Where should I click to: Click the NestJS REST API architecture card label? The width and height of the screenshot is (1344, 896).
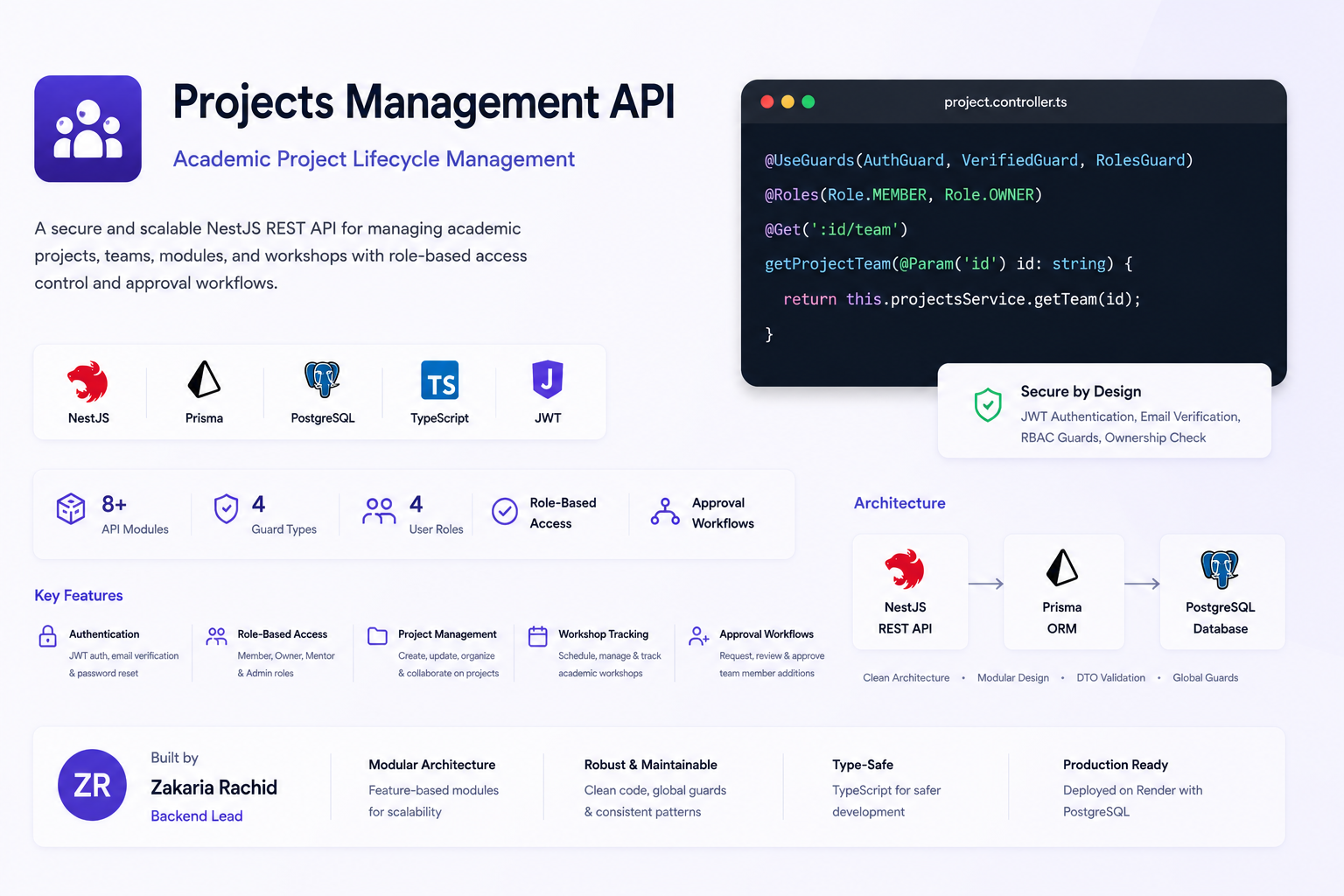(x=905, y=618)
